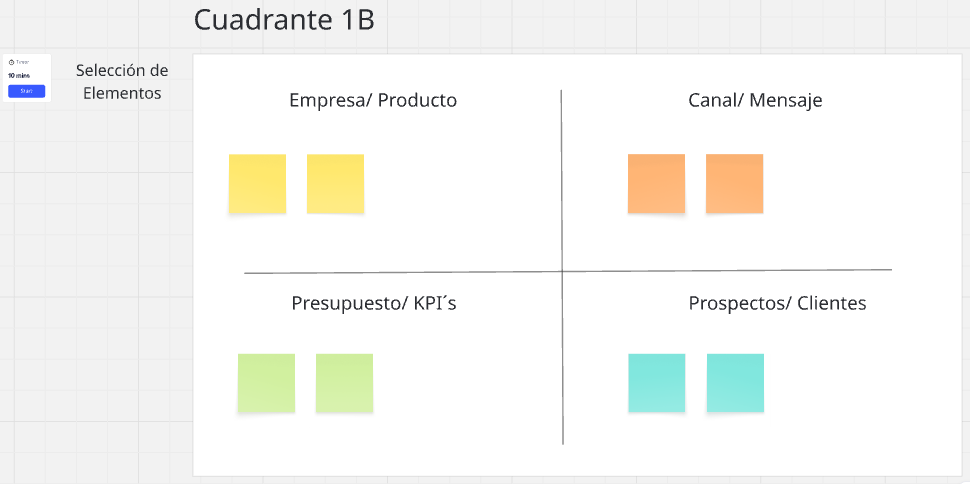Select the first green sticky note
Screen dimensions: 970x484
pyautogui.click(x=266, y=382)
